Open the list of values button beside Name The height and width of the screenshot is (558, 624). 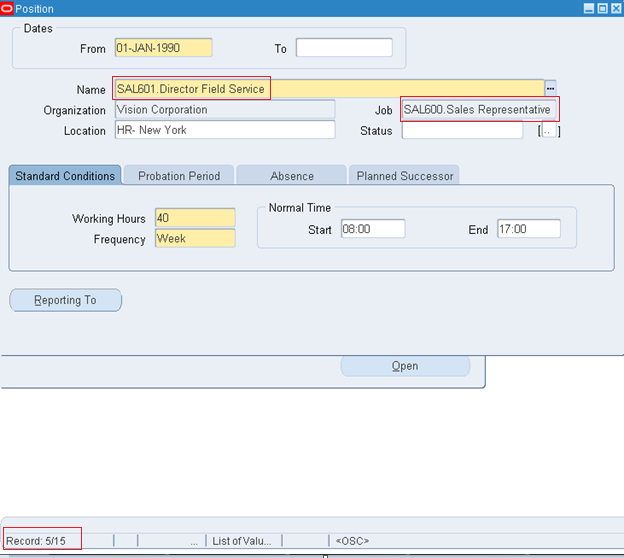pyautogui.click(x=550, y=89)
